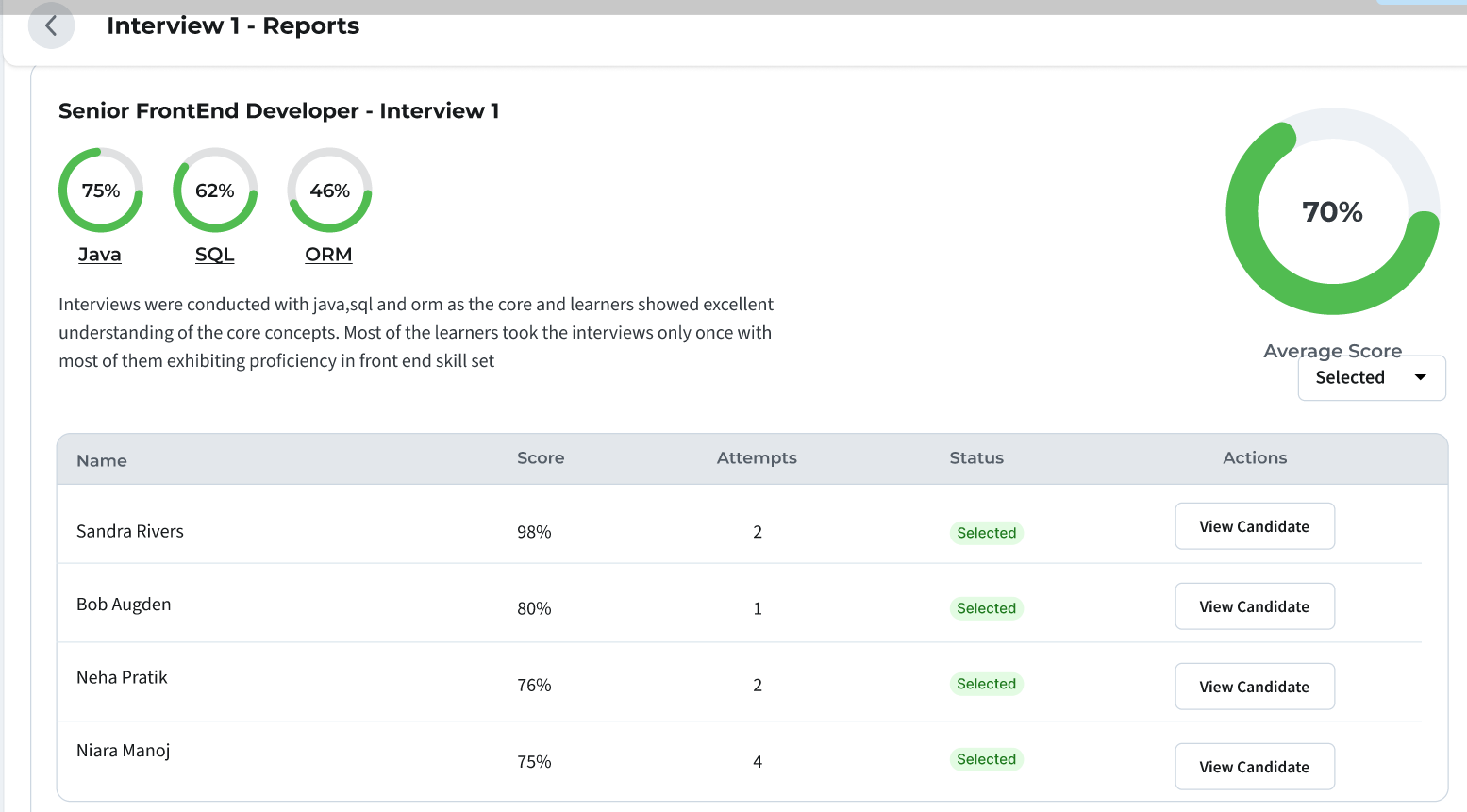The height and width of the screenshot is (812, 1467).
Task: Open the ORM skill link
Action: (x=328, y=255)
